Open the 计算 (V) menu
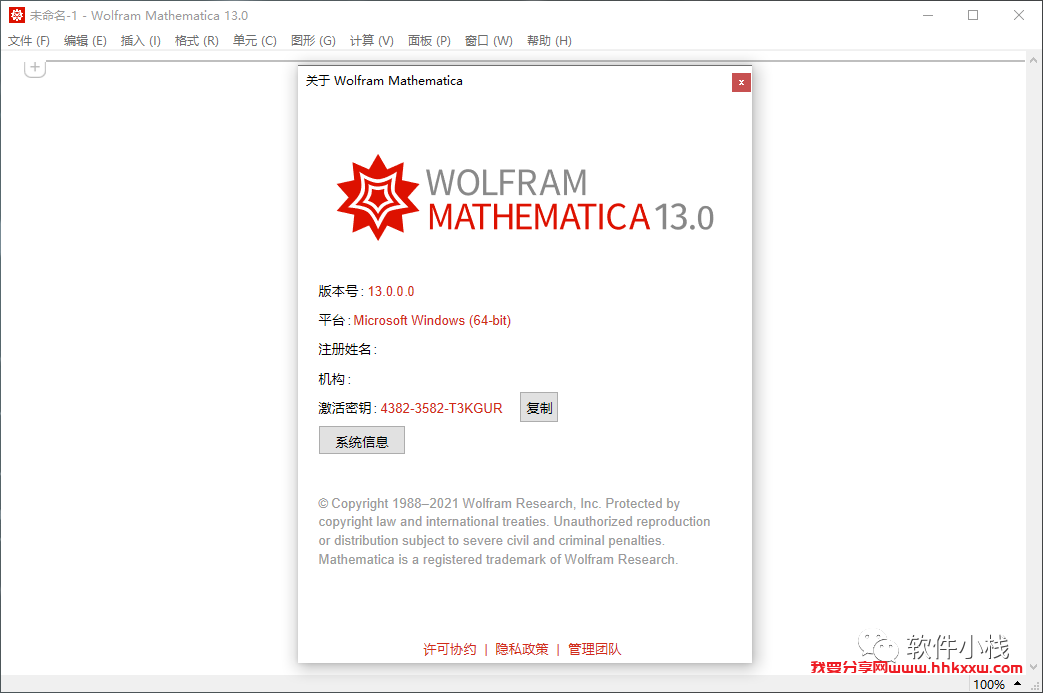Screen dimensions: 1043x693 click(371, 41)
